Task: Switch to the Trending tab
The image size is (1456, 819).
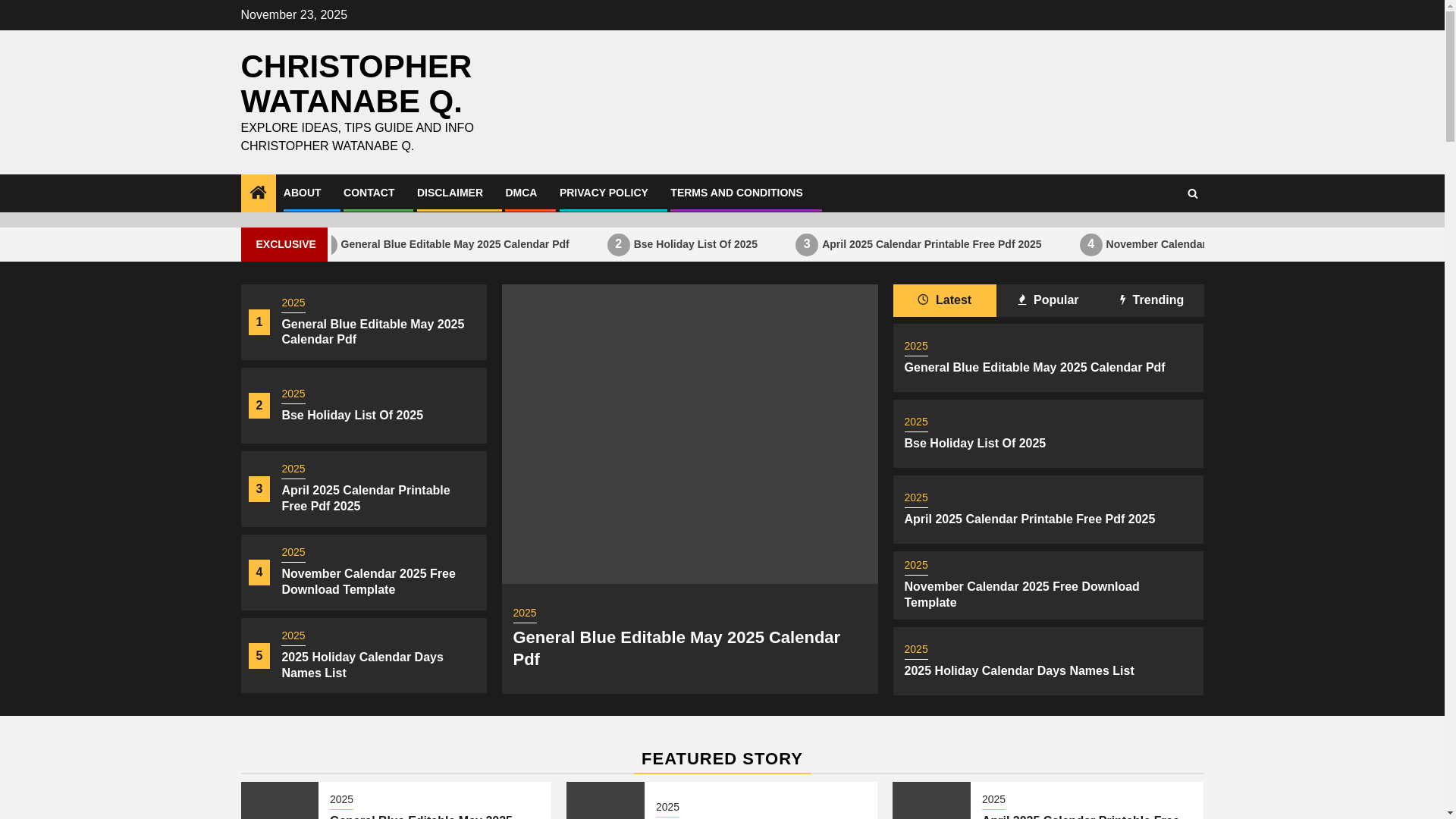Action: (1151, 300)
